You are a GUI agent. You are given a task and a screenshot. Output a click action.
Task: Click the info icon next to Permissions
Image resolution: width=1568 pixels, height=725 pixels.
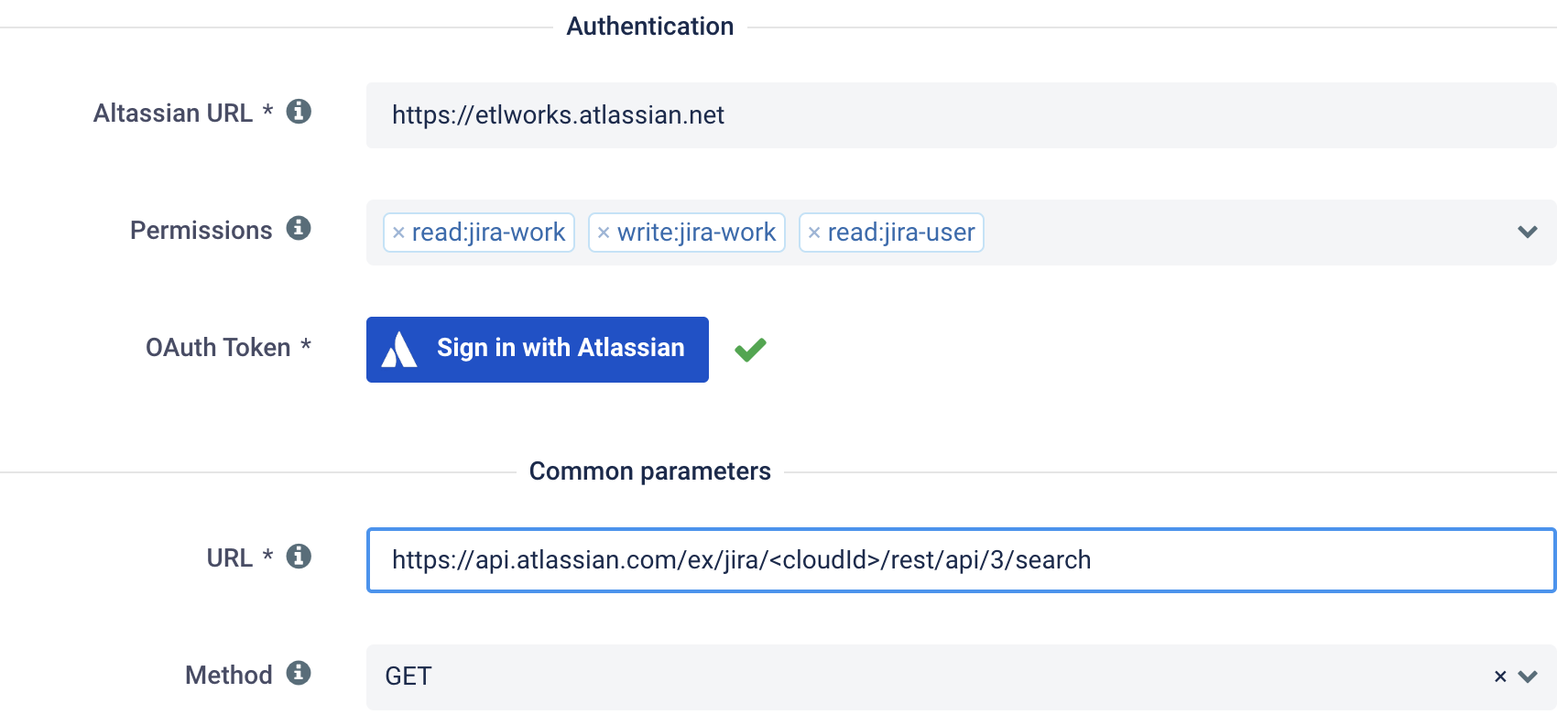(299, 228)
